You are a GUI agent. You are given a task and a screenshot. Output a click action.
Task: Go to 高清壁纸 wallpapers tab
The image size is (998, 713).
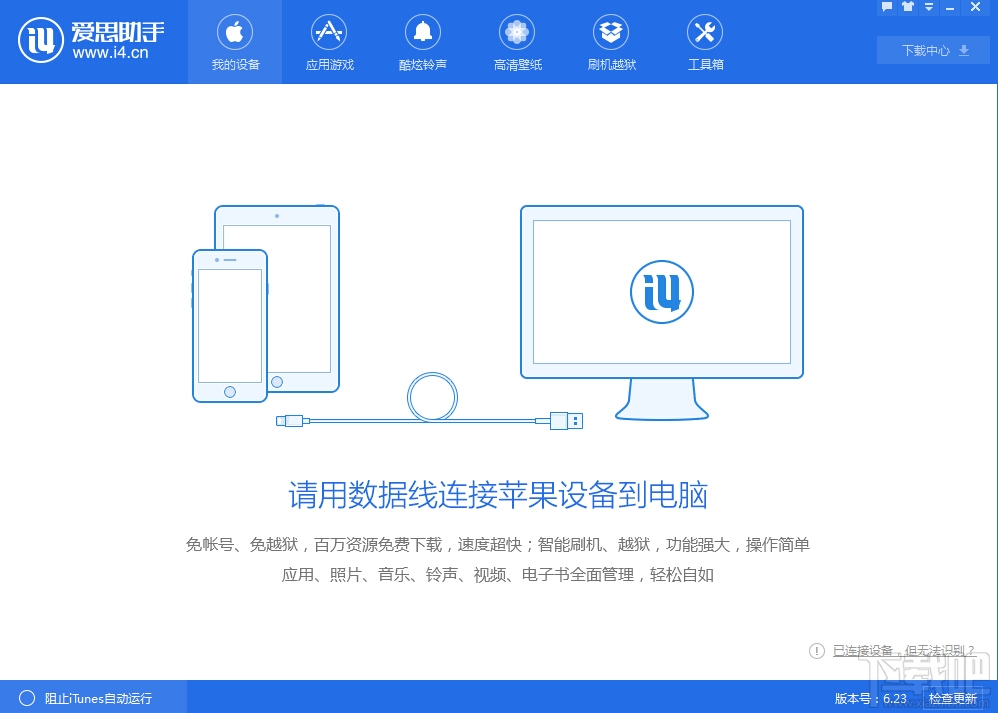coord(517,42)
